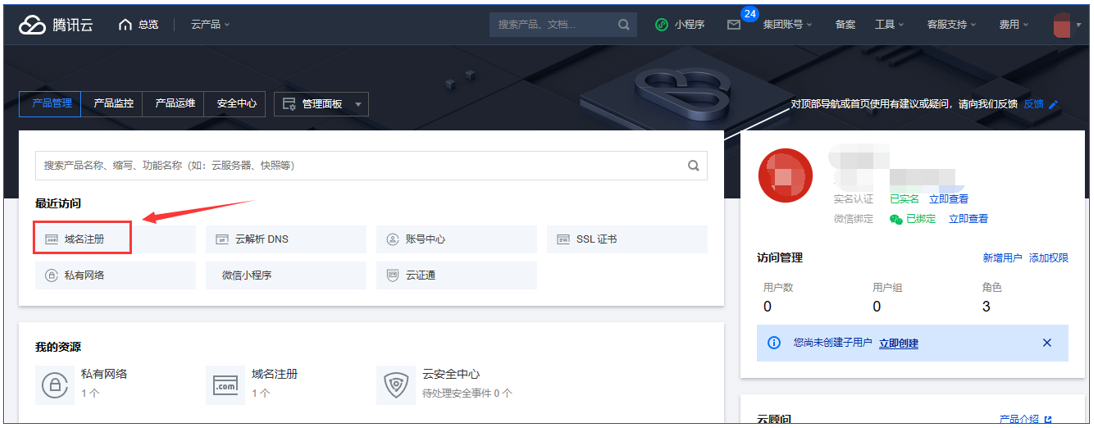The image size is (1094, 428).
Task: Open the 小程序 mini program icon
Action: point(661,25)
